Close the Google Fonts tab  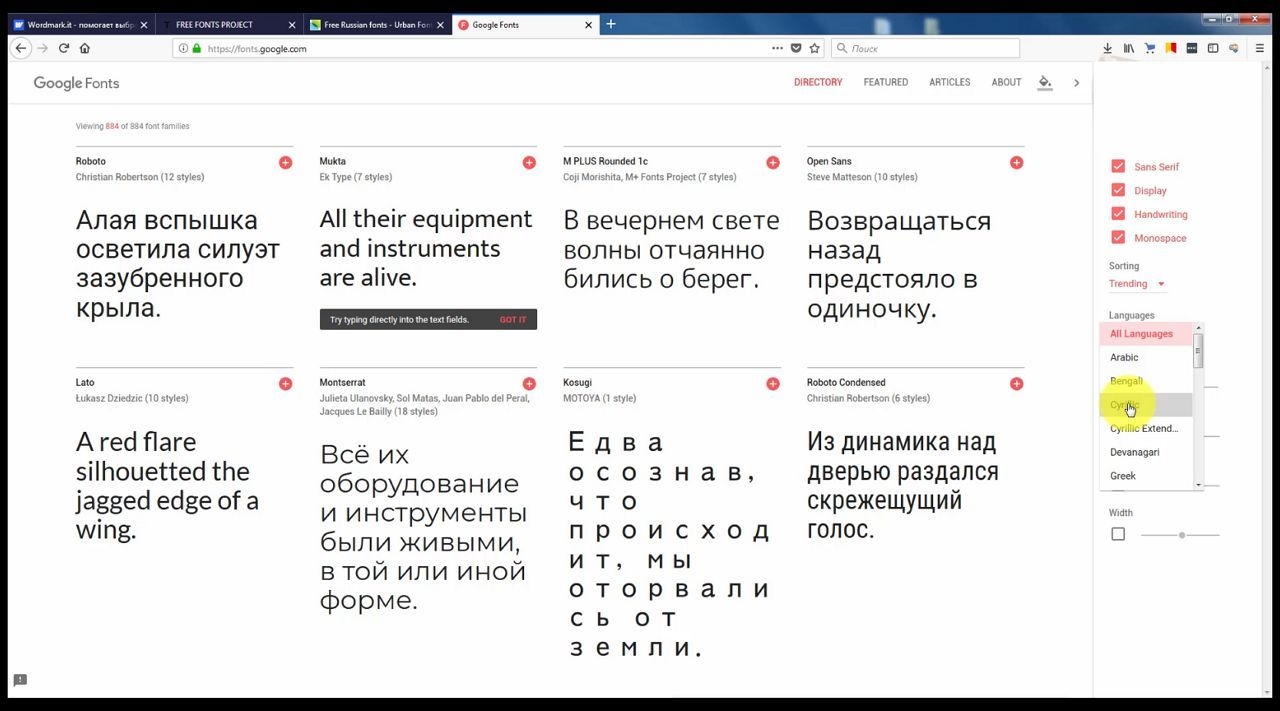(588, 24)
